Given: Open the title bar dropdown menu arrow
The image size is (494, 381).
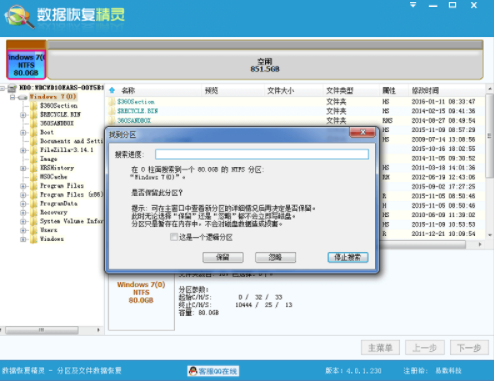Looking at the screenshot, I should point(413,5).
